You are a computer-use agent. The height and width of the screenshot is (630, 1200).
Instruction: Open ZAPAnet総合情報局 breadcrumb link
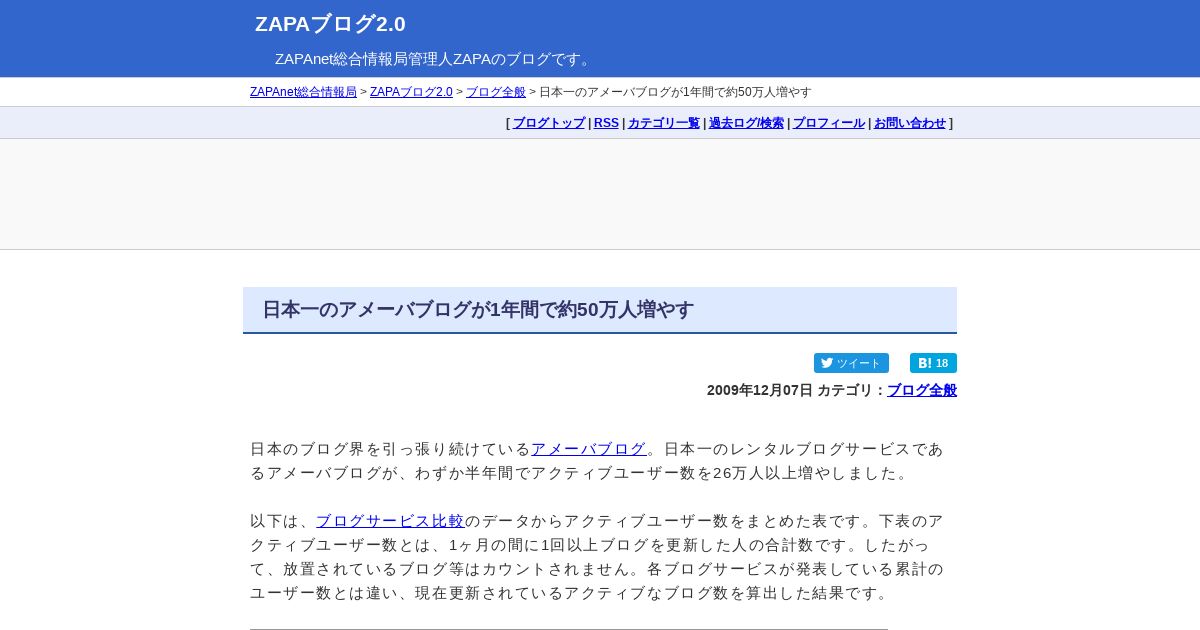303,92
